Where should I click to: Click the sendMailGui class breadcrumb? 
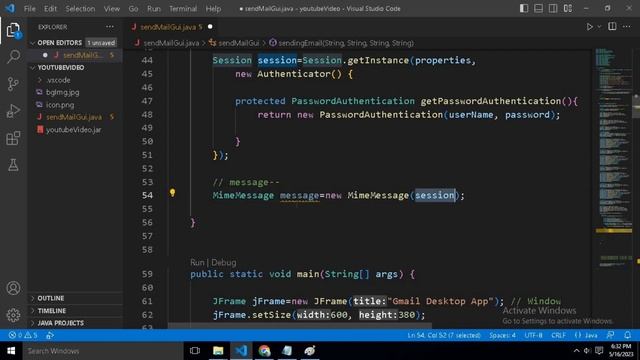click(238, 43)
